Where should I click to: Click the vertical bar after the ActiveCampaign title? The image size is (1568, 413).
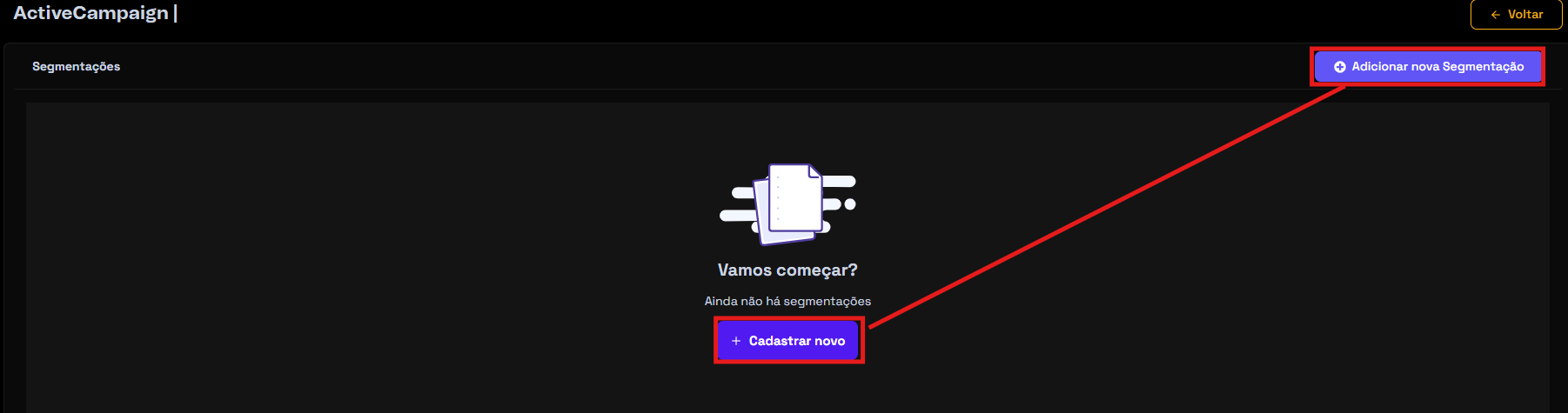(x=175, y=13)
